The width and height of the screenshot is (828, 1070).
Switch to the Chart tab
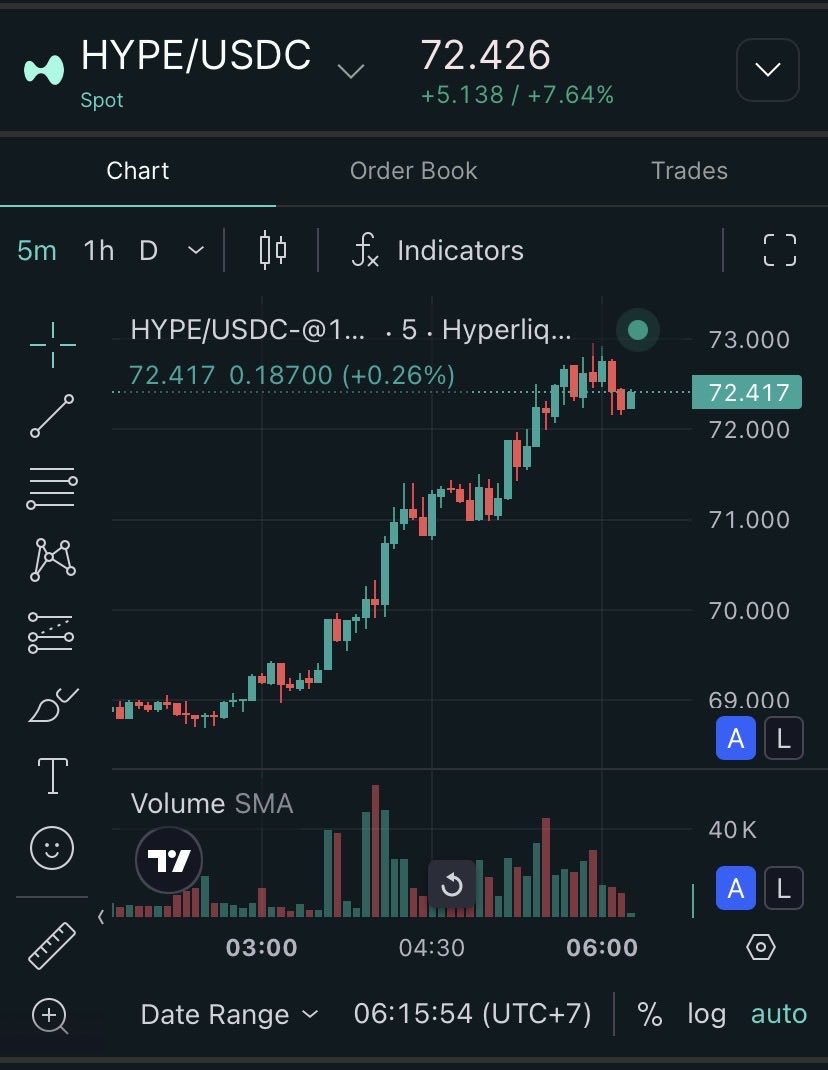point(138,171)
